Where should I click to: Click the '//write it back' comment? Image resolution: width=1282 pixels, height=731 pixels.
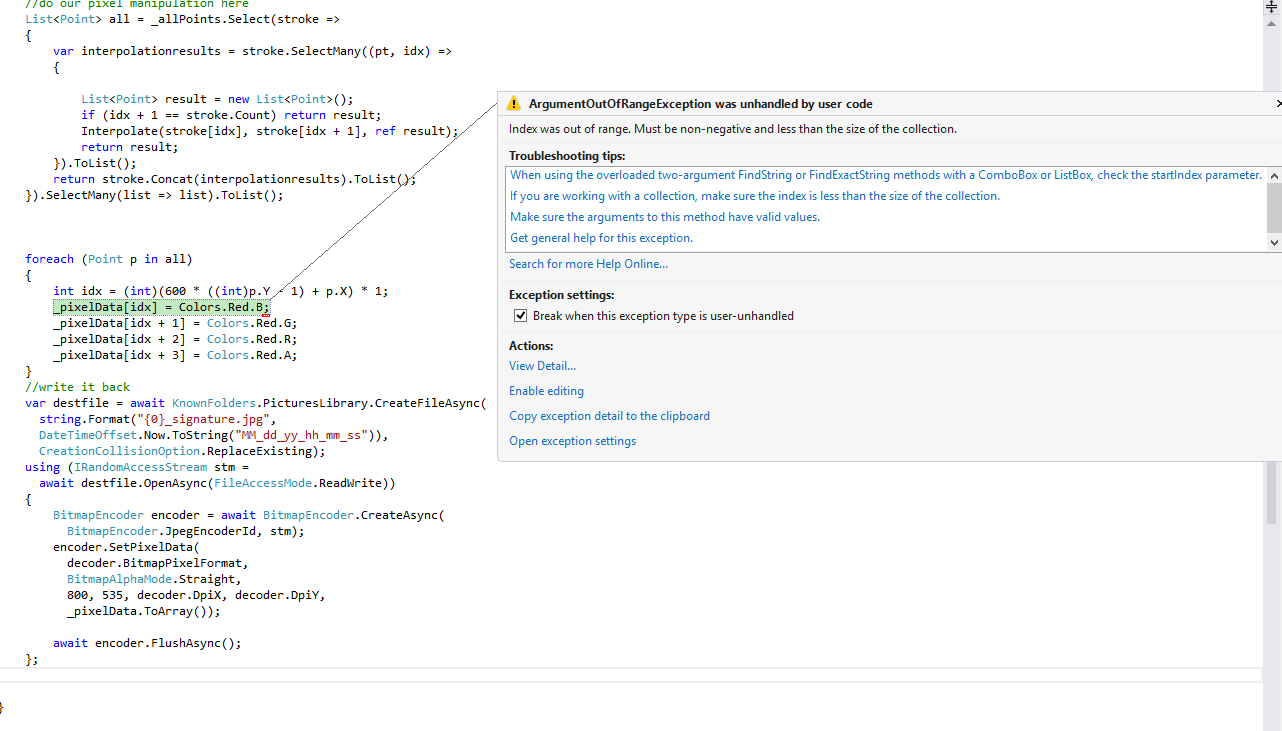pos(77,387)
